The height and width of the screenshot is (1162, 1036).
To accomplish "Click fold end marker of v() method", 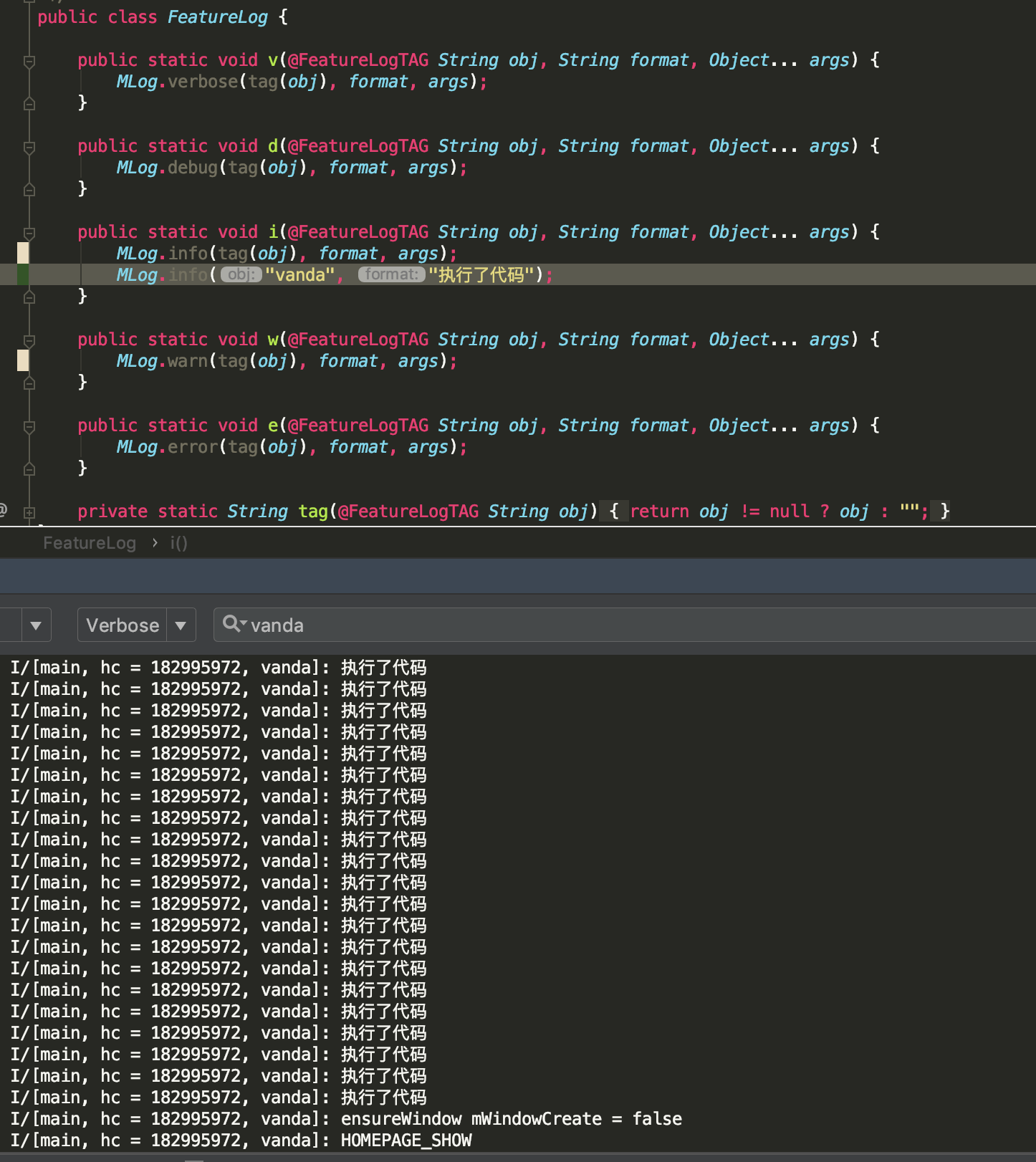I will [29, 104].
